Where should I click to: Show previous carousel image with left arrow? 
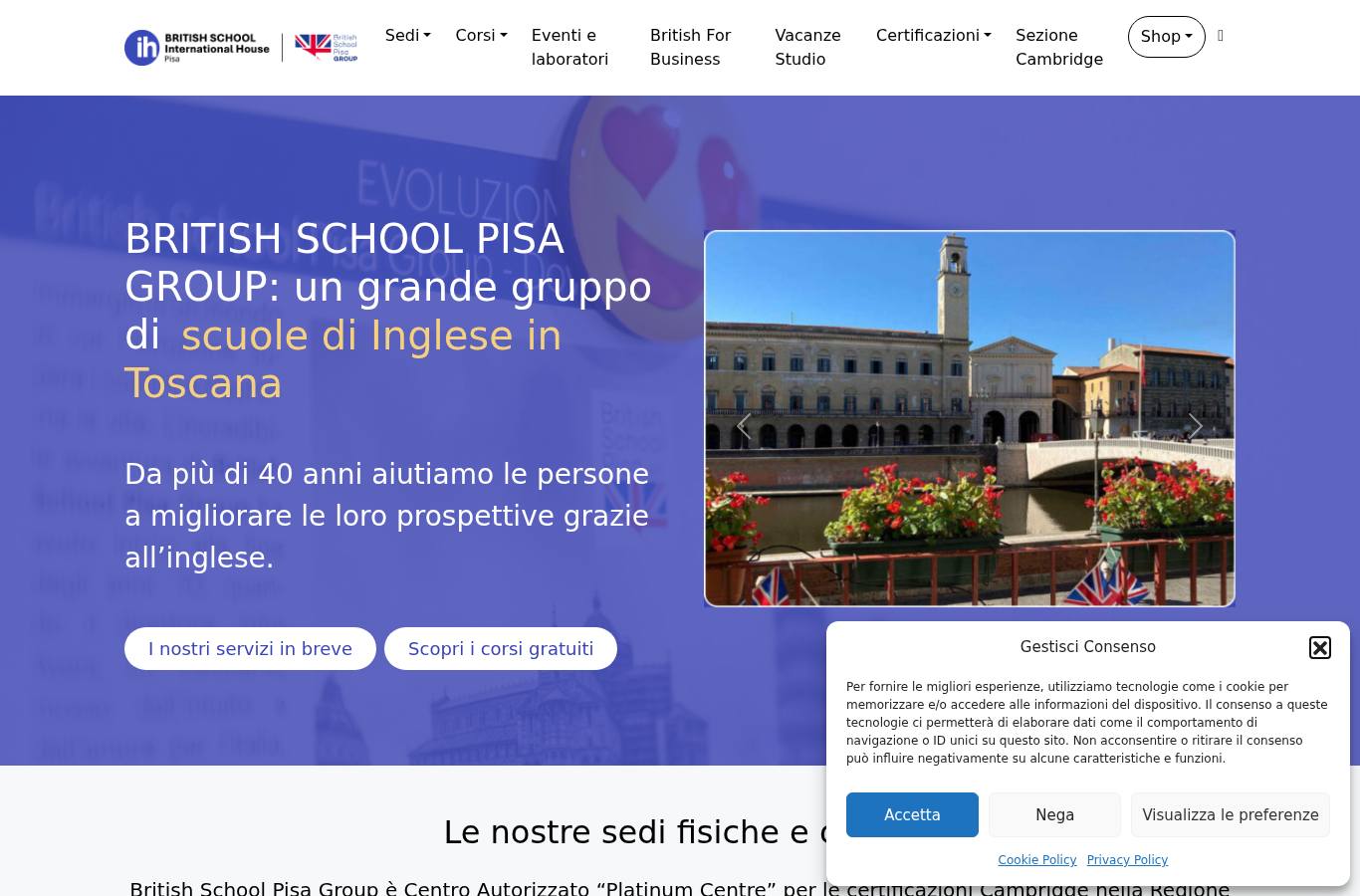point(744,427)
